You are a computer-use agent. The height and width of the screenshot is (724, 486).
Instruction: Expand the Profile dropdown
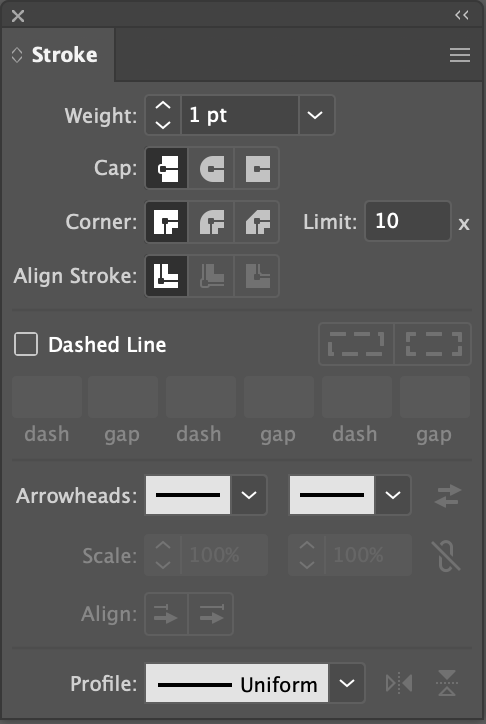point(347,683)
